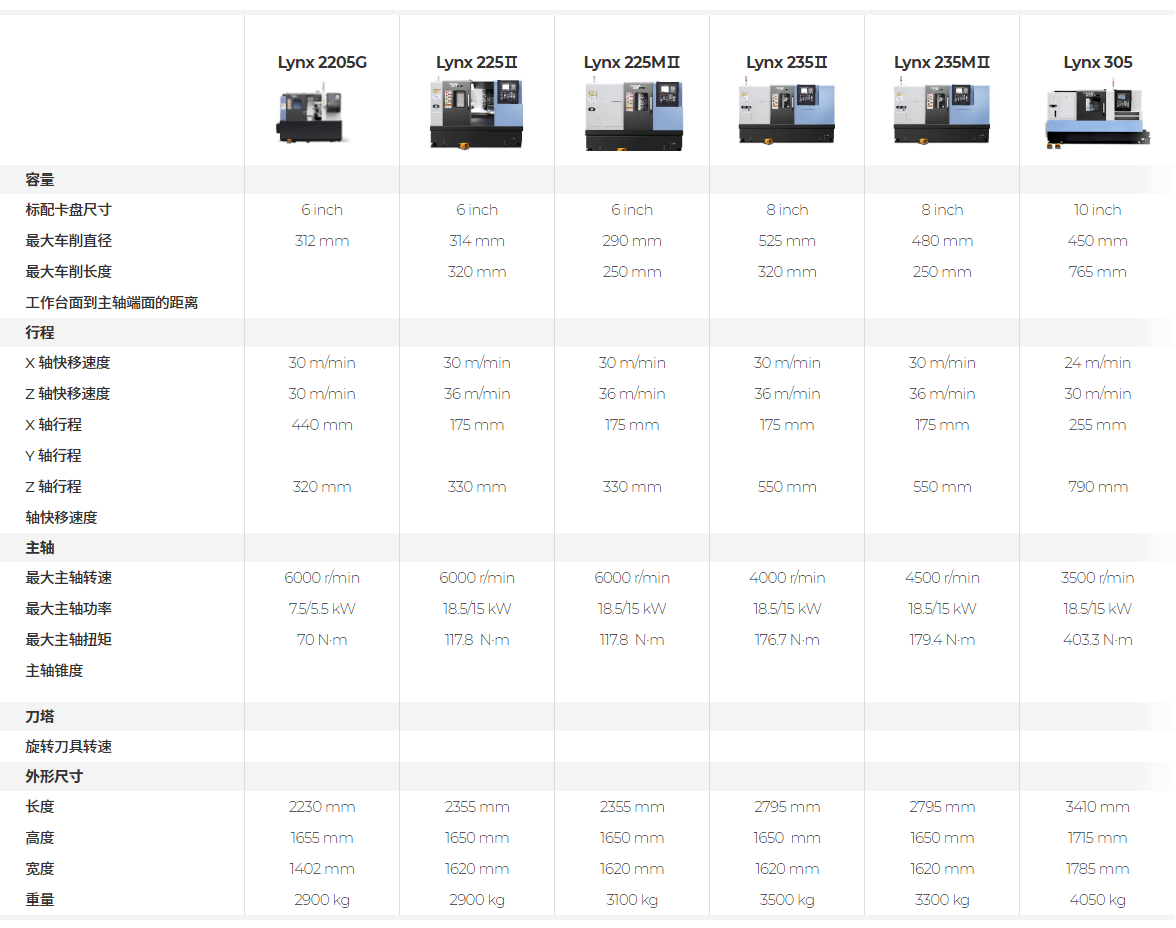Click the 最大主轴转速 row label
This screenshot has width=1176, height=928.
click(x=68, y=578)
